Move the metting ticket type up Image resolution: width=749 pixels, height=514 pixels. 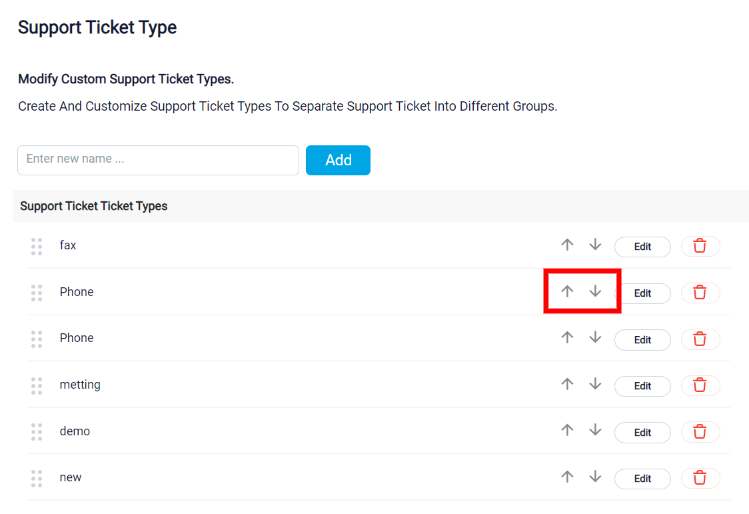click(x=567, y=384)
